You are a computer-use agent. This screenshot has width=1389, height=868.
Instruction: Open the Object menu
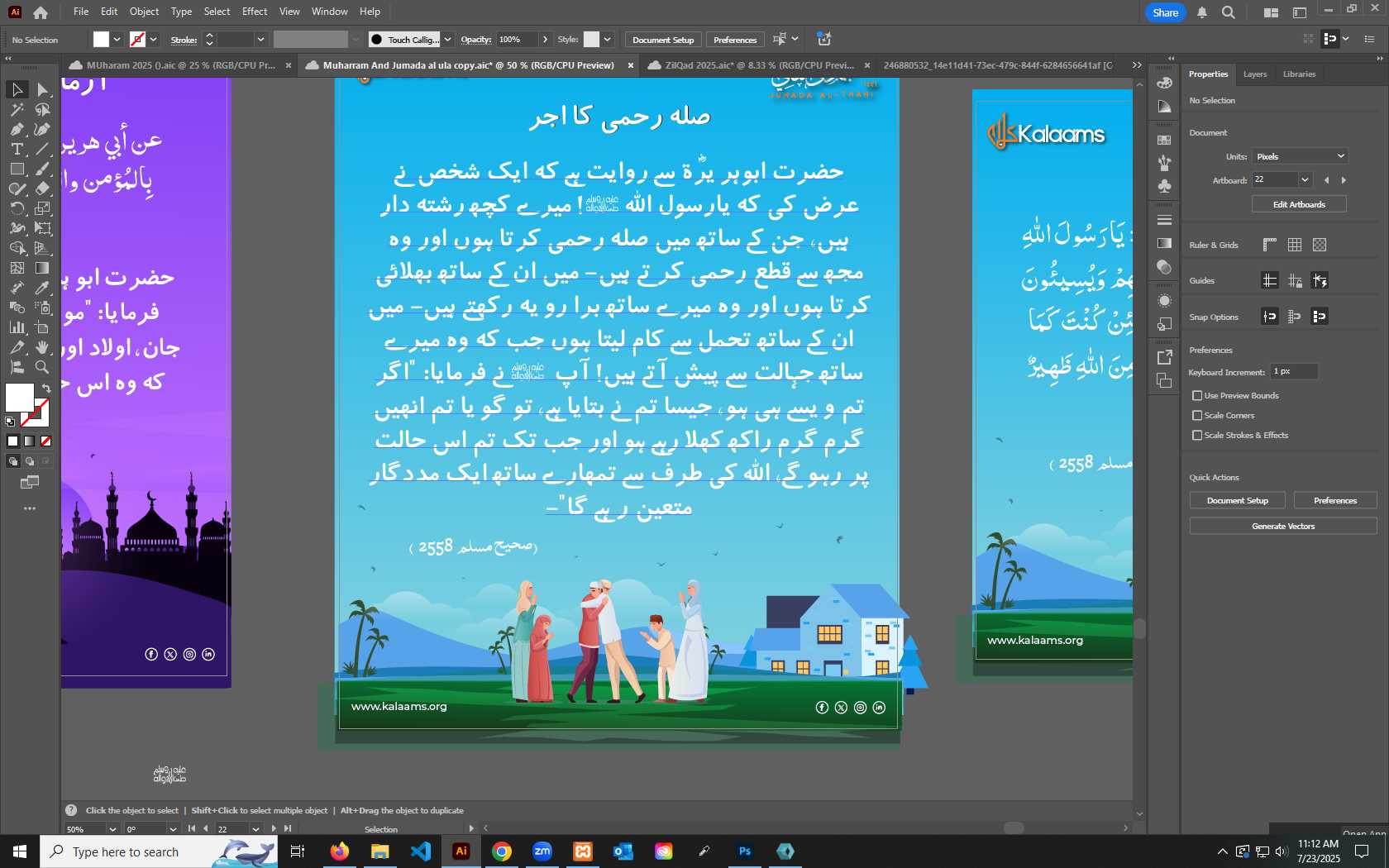pyautogui.click(x=144, y=12)
